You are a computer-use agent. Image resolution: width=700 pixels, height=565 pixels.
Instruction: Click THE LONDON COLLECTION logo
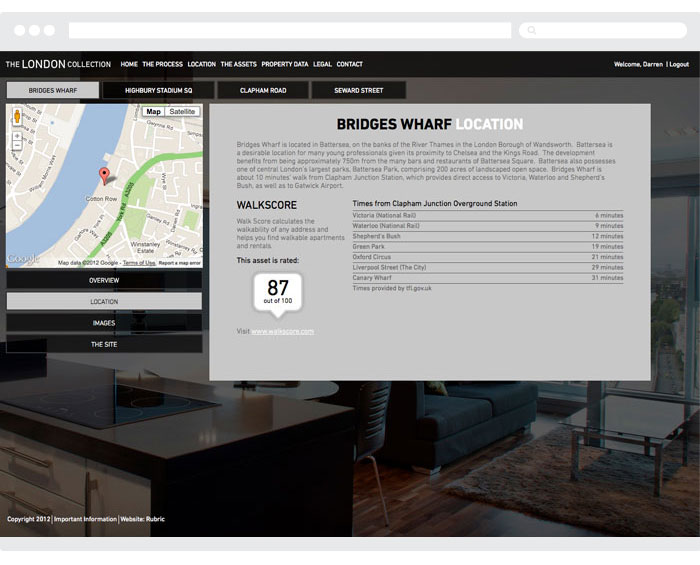click(58, 64)
